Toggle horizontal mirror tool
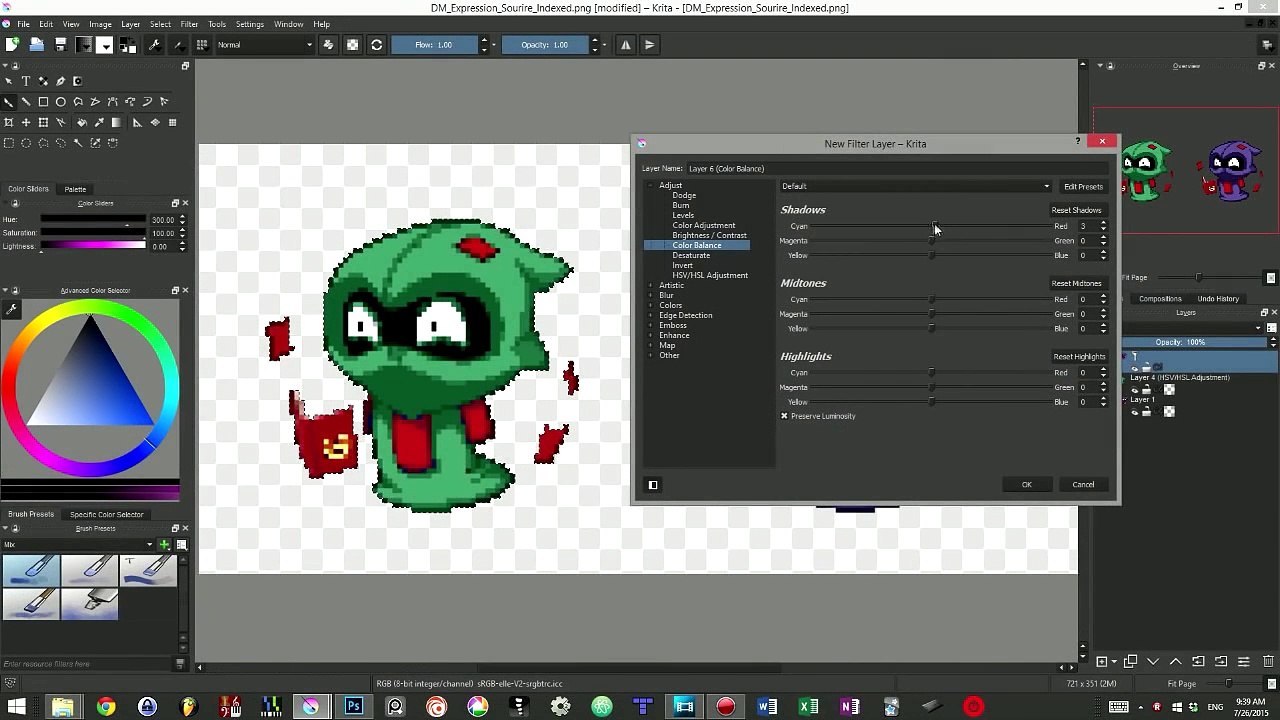The width and height of the screenshot is (1280, 720). 626,44
